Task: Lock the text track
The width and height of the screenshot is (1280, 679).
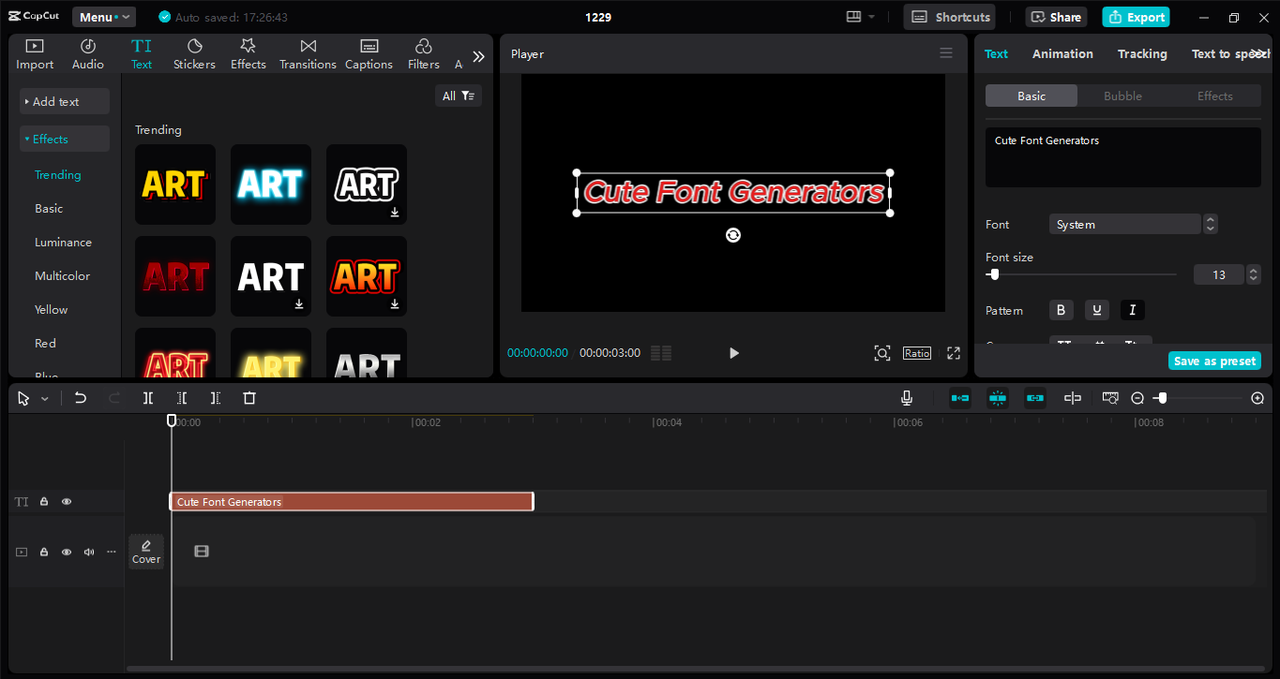Action: [x=44, y=502]
